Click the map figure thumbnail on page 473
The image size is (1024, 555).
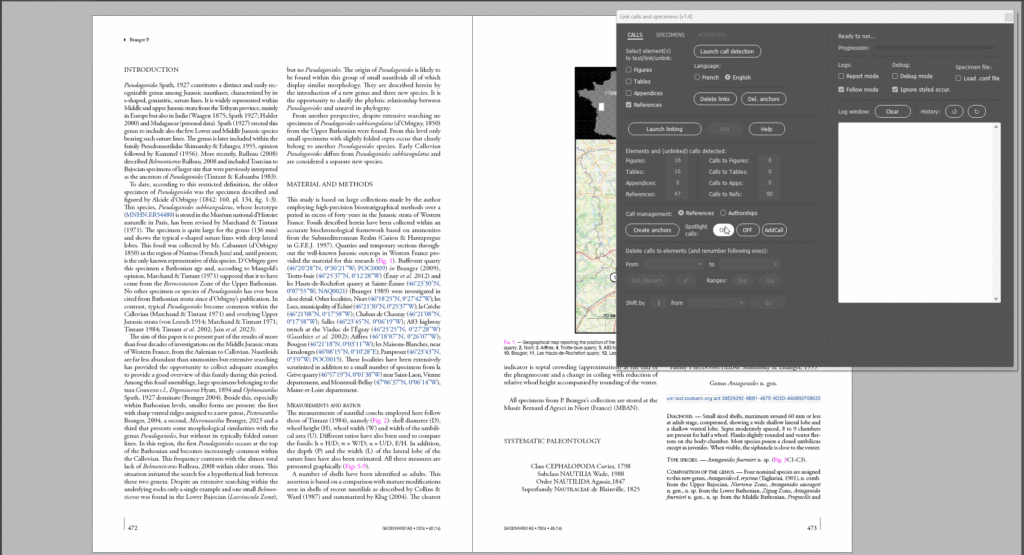pyautogui.click(x=595, y=200)
